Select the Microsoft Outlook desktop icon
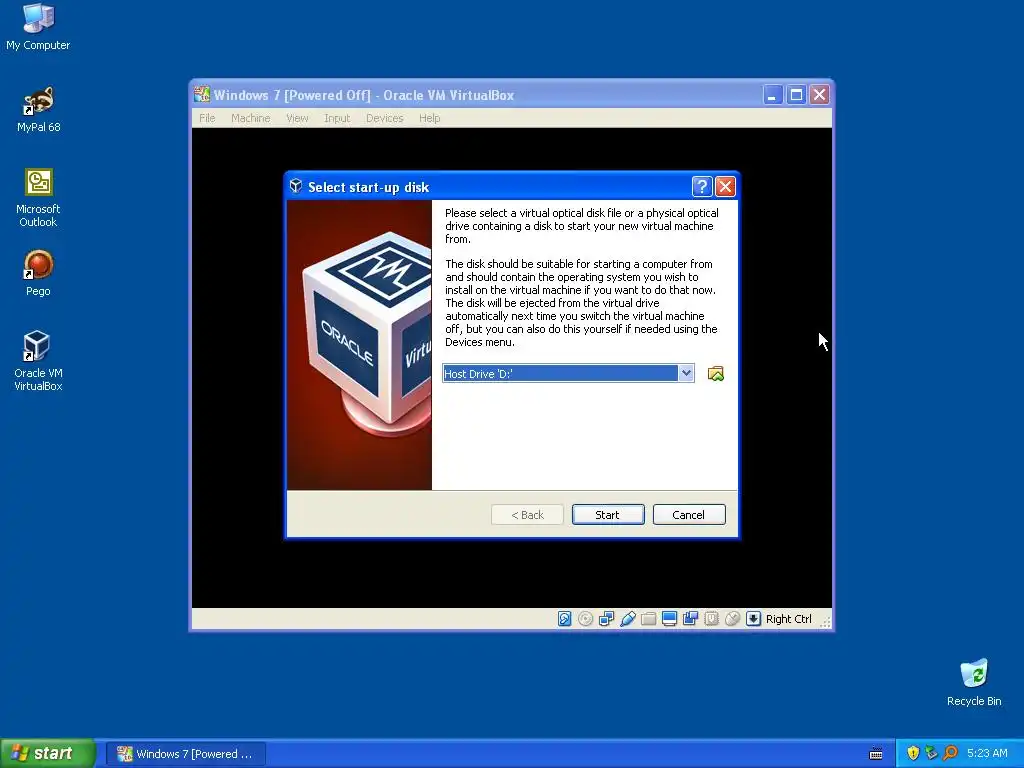The width and height of the screenshot is (1024, 768). pos(38,198)
